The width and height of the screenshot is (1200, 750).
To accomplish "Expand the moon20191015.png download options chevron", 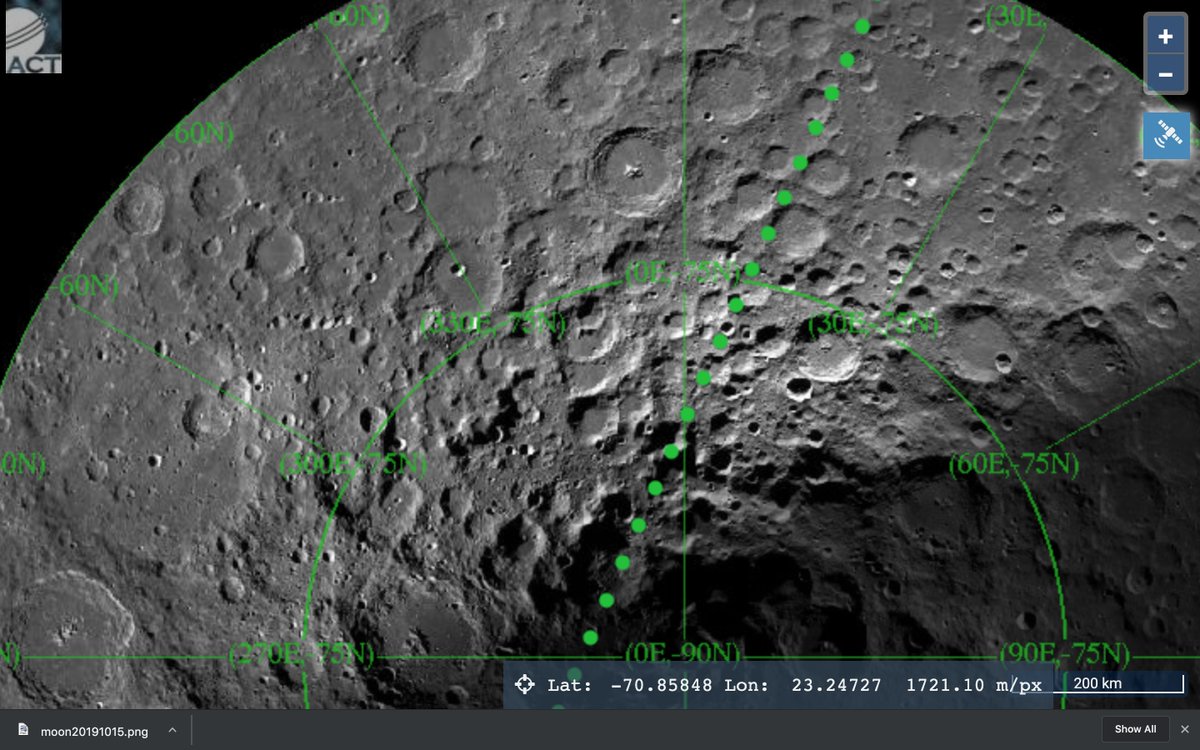I will tap(171, 731).
